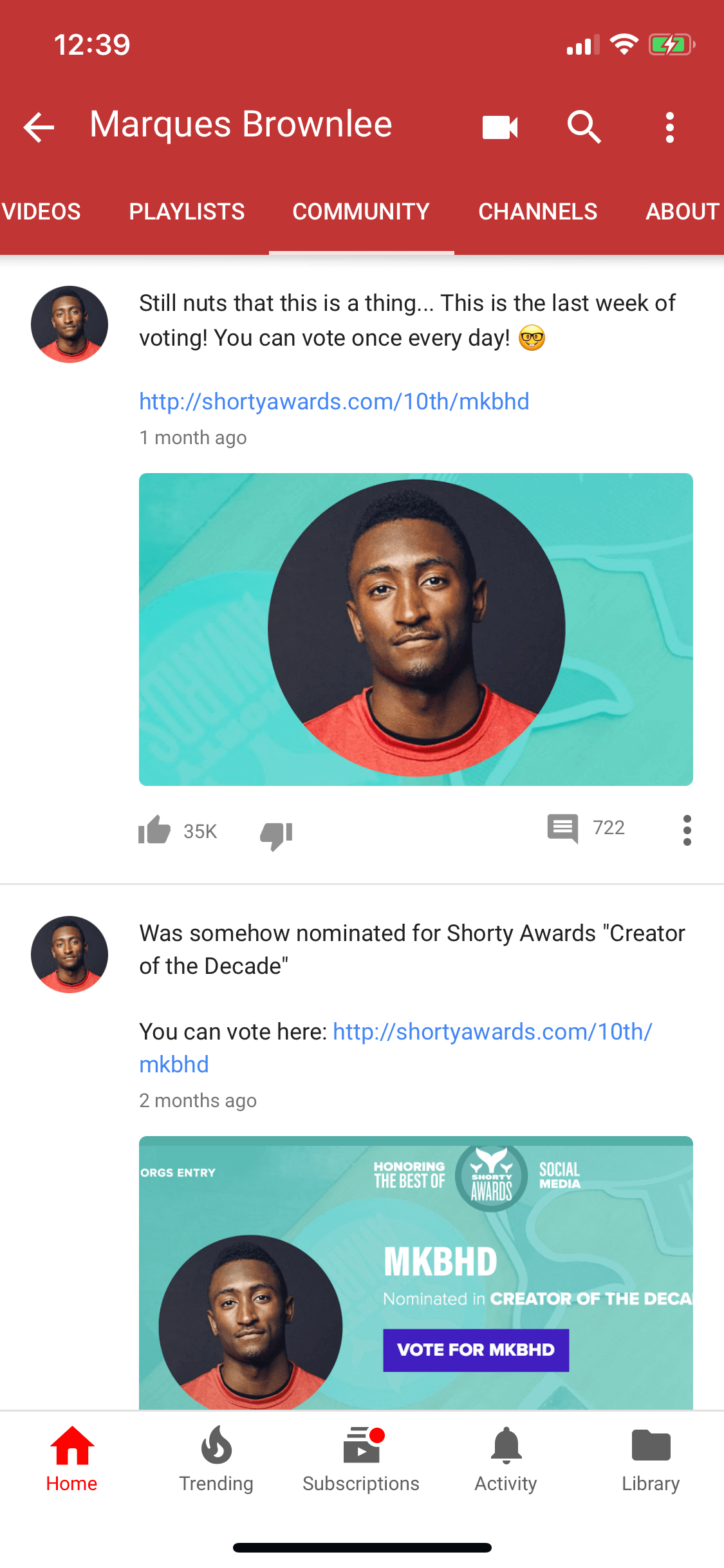The height and width of the screenshot is (1568, 724).
Task: View the Marques Brownlee portrait image post
Action: coord(416,629)
